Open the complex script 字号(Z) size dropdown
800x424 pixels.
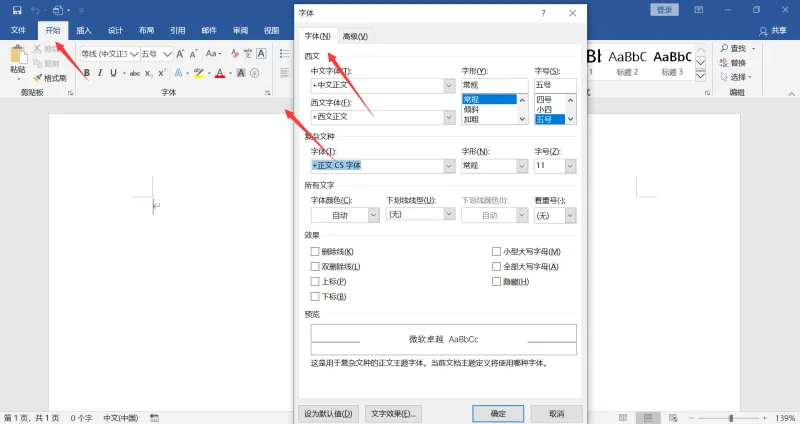(570, 166)
